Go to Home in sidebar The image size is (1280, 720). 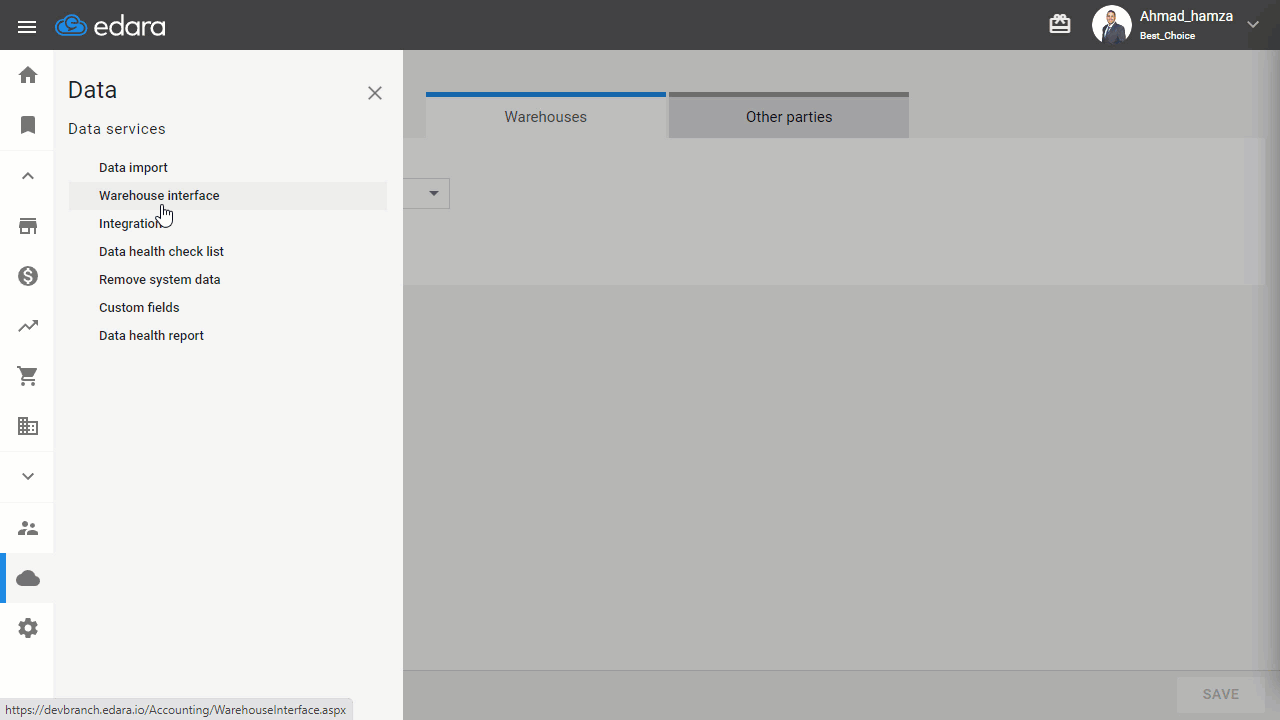pyautogui.click(x=28, y=75)
